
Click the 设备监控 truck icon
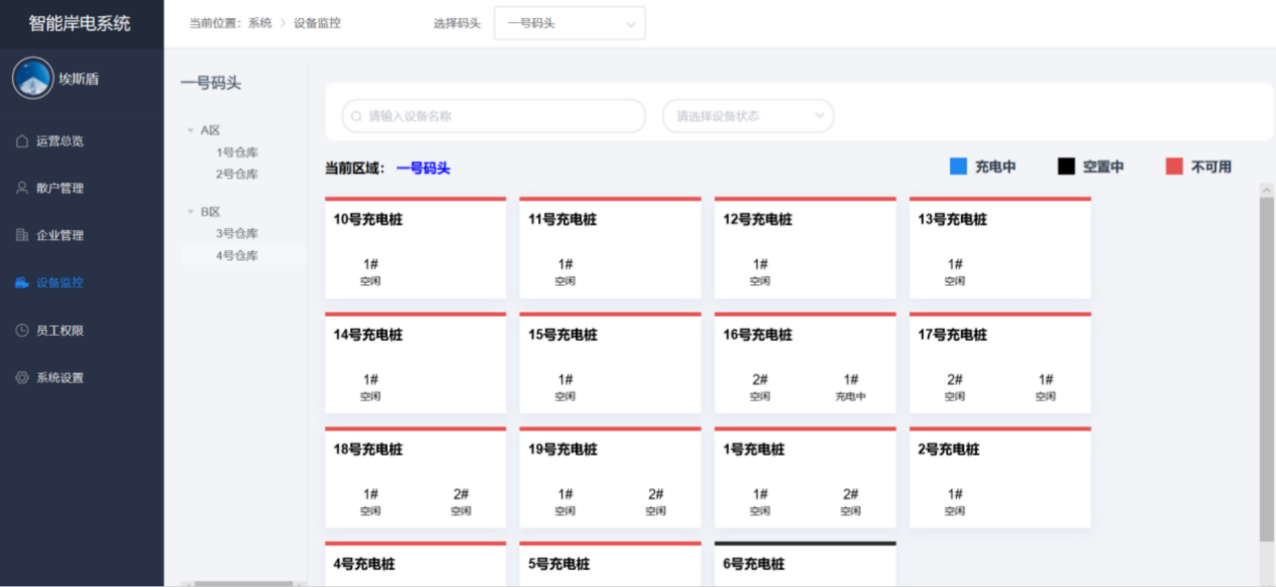tap(22, 283)
